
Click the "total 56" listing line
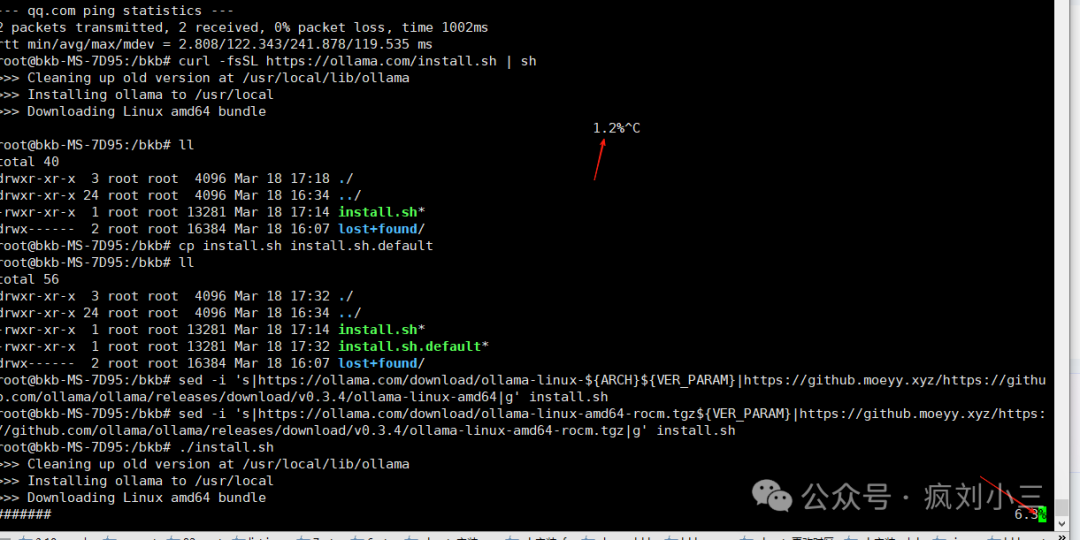pos(29,280)
